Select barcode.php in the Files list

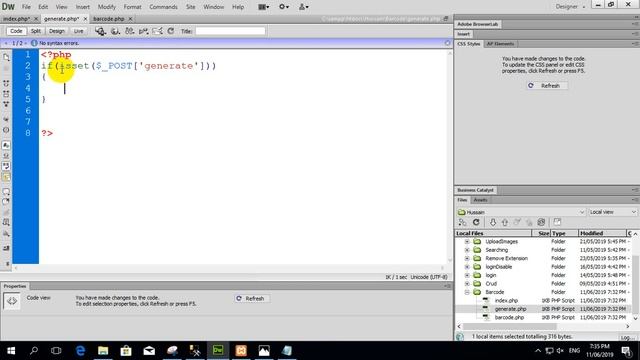[x=509, y=317]
